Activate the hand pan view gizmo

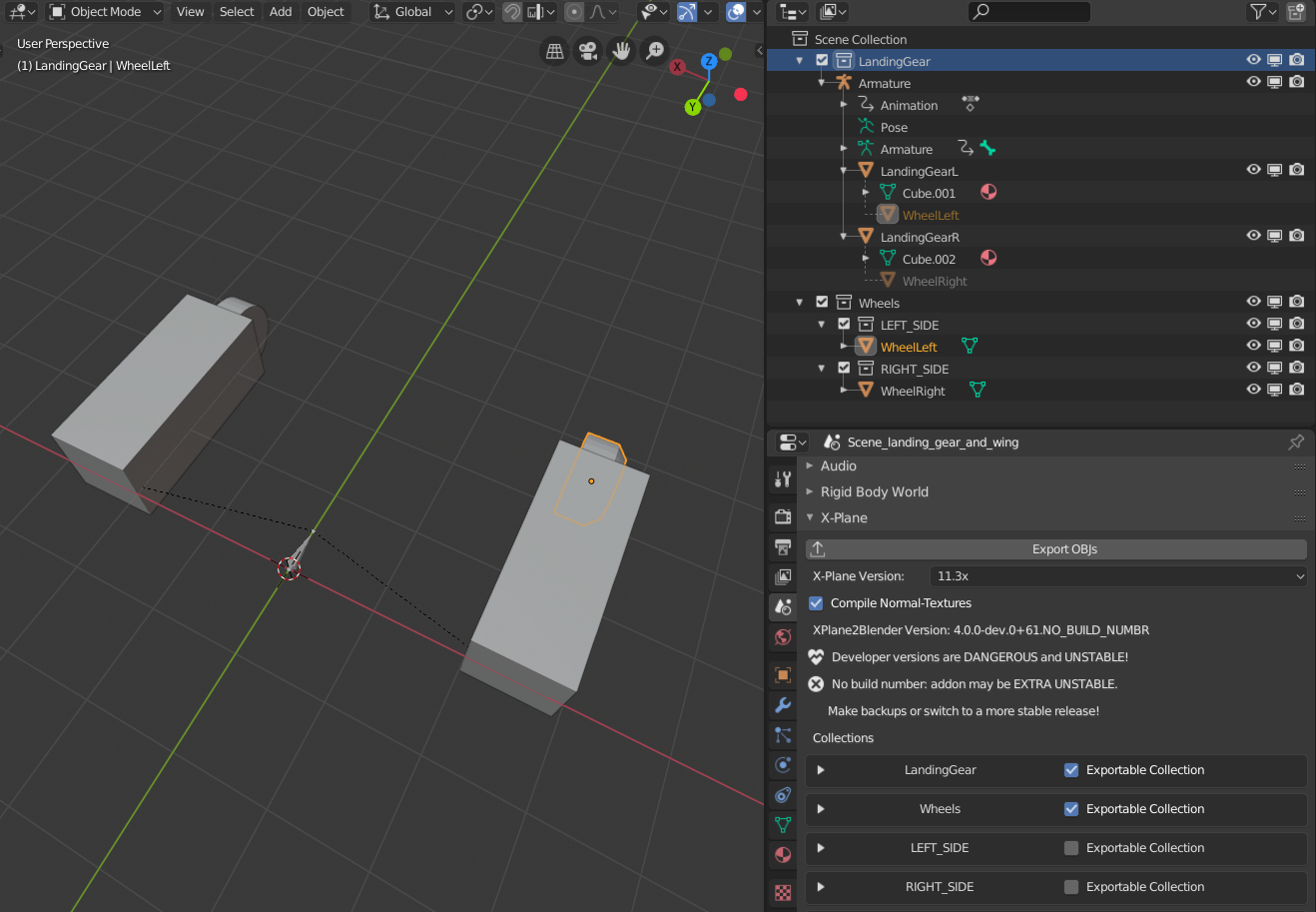pyautogui.click(x=621, y=50)
